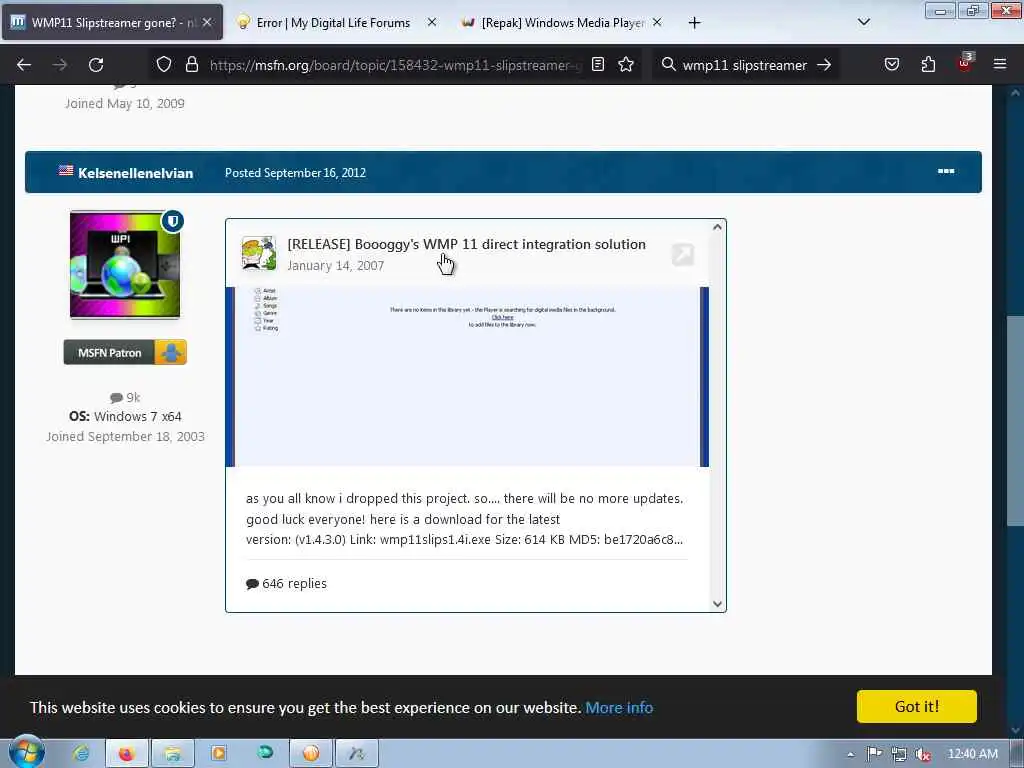The width and height of the screenshot is (1024, 768).
Task: Open the uBlock extension badge icon
Action: click(x=965, y=63)
